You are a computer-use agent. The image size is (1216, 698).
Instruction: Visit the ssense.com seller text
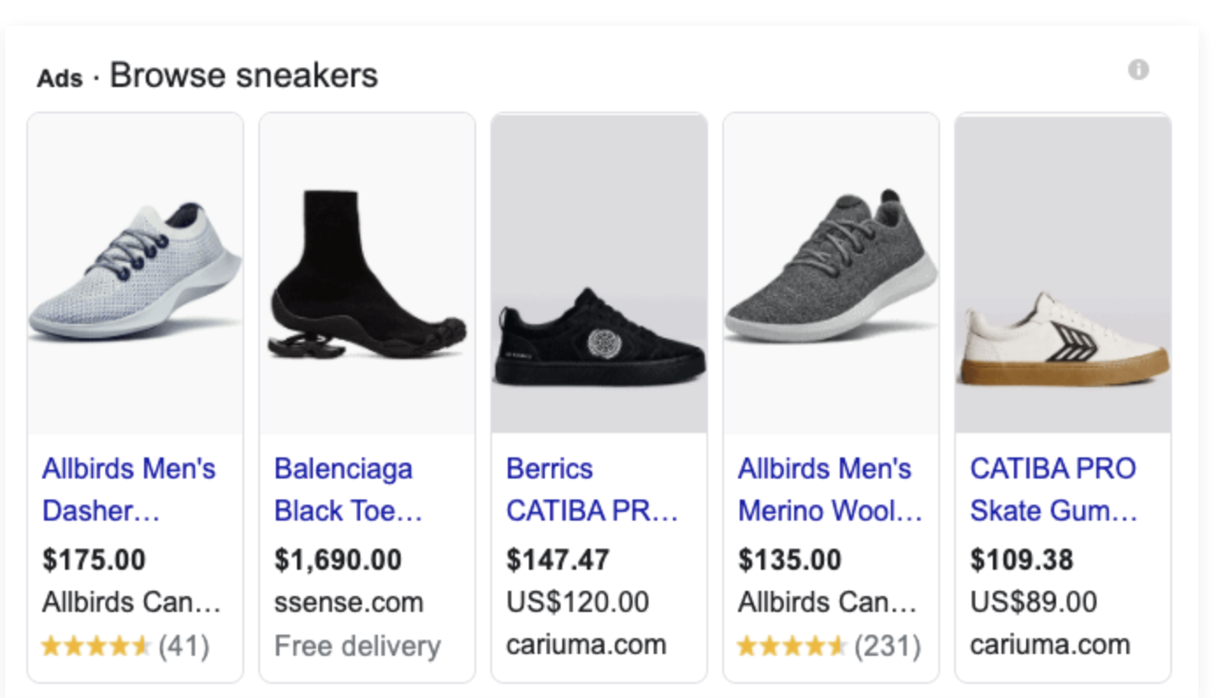coord(349,603)
